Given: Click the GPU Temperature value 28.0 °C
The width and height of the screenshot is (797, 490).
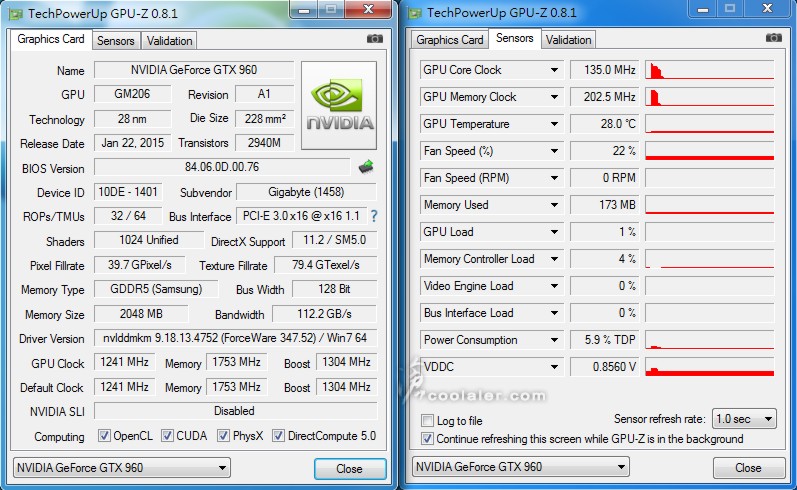Looking at the screenshot, I should pyautogui.click(x=603, y=124).
